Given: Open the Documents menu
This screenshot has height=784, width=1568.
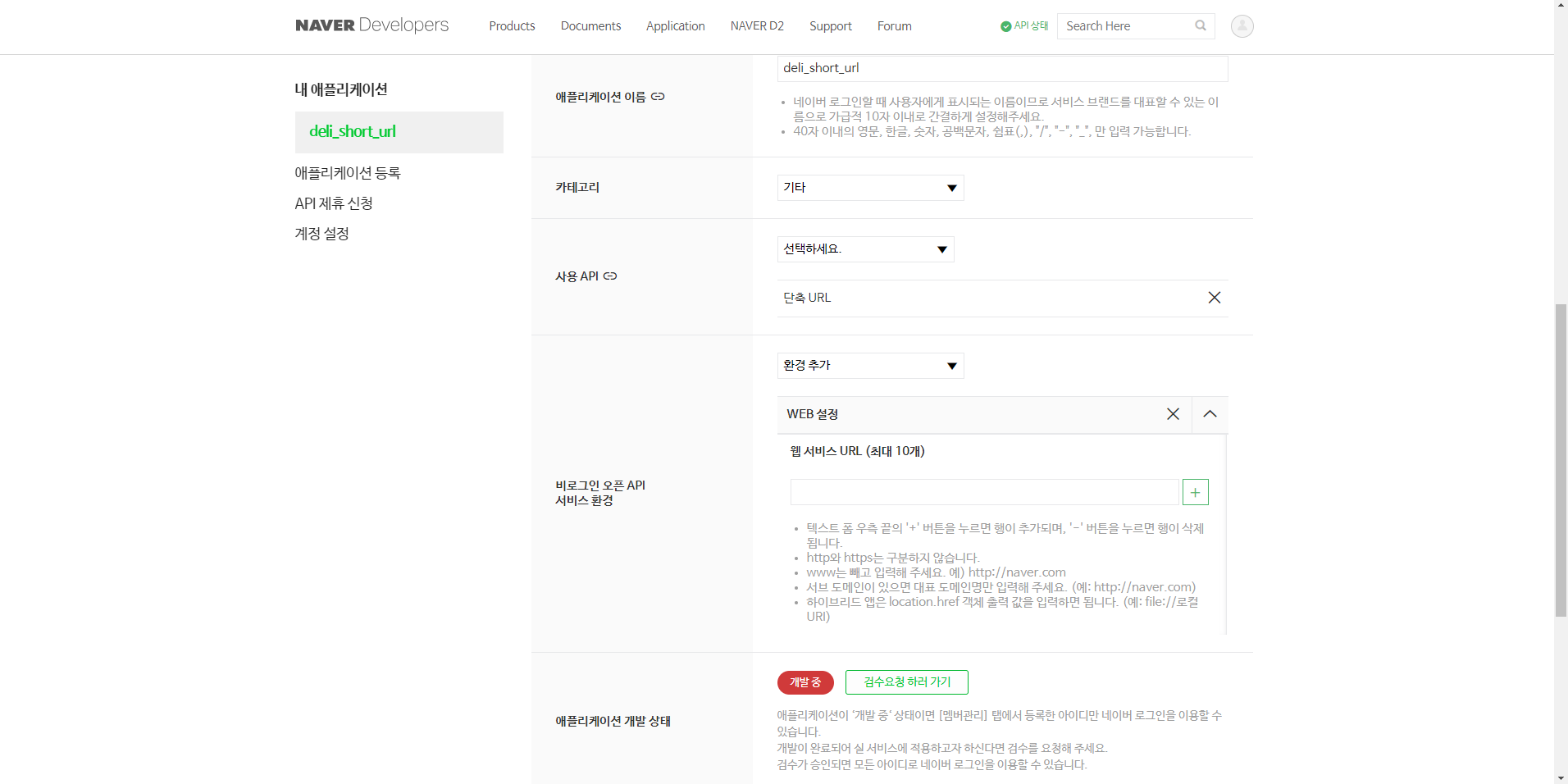Looking at the screenshot, I should [590, 26].
